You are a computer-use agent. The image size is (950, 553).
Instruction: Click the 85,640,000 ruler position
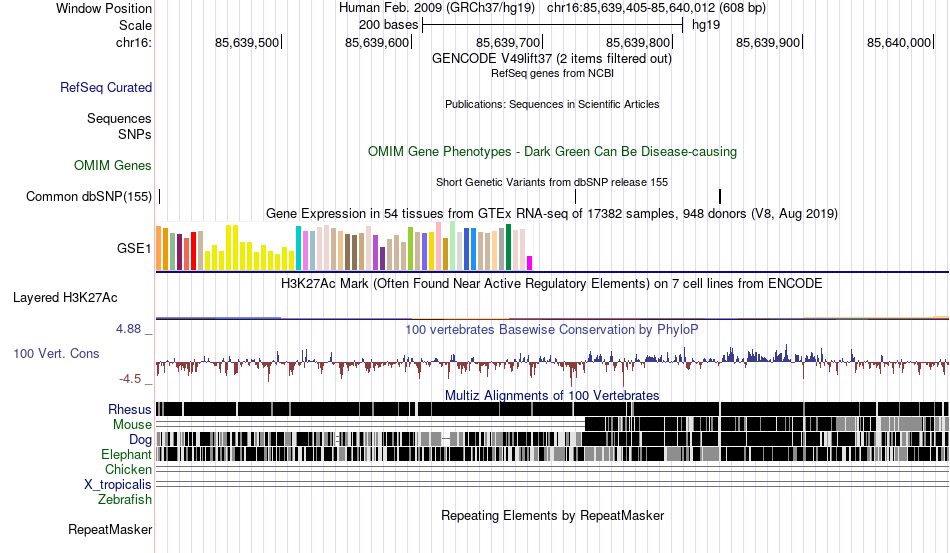(899, 42)
